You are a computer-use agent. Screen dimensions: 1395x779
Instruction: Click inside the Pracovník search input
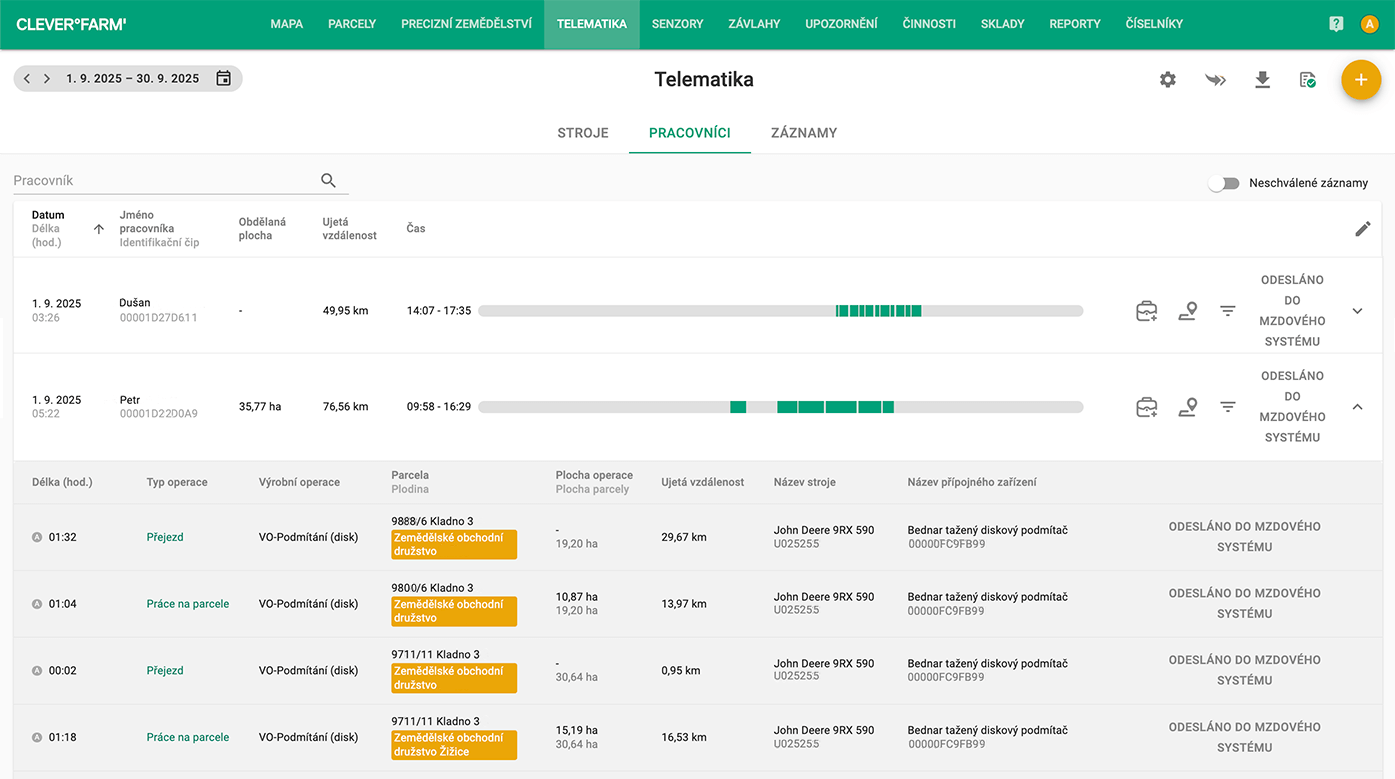pos(150,180)
